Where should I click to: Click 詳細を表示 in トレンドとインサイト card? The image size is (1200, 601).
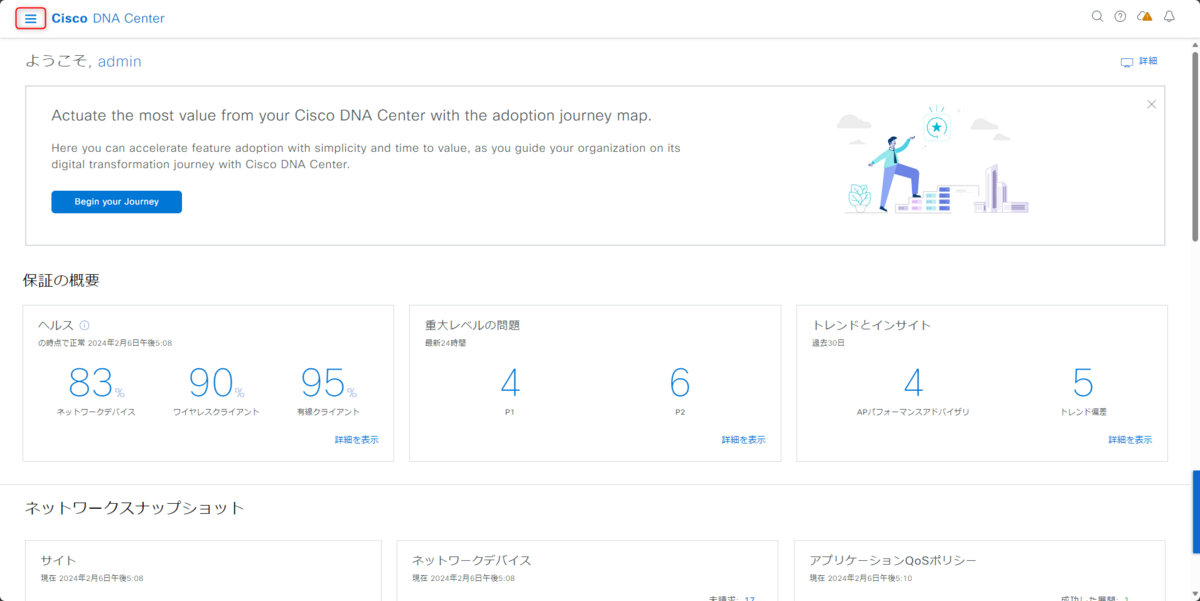tap(1130, 440)
